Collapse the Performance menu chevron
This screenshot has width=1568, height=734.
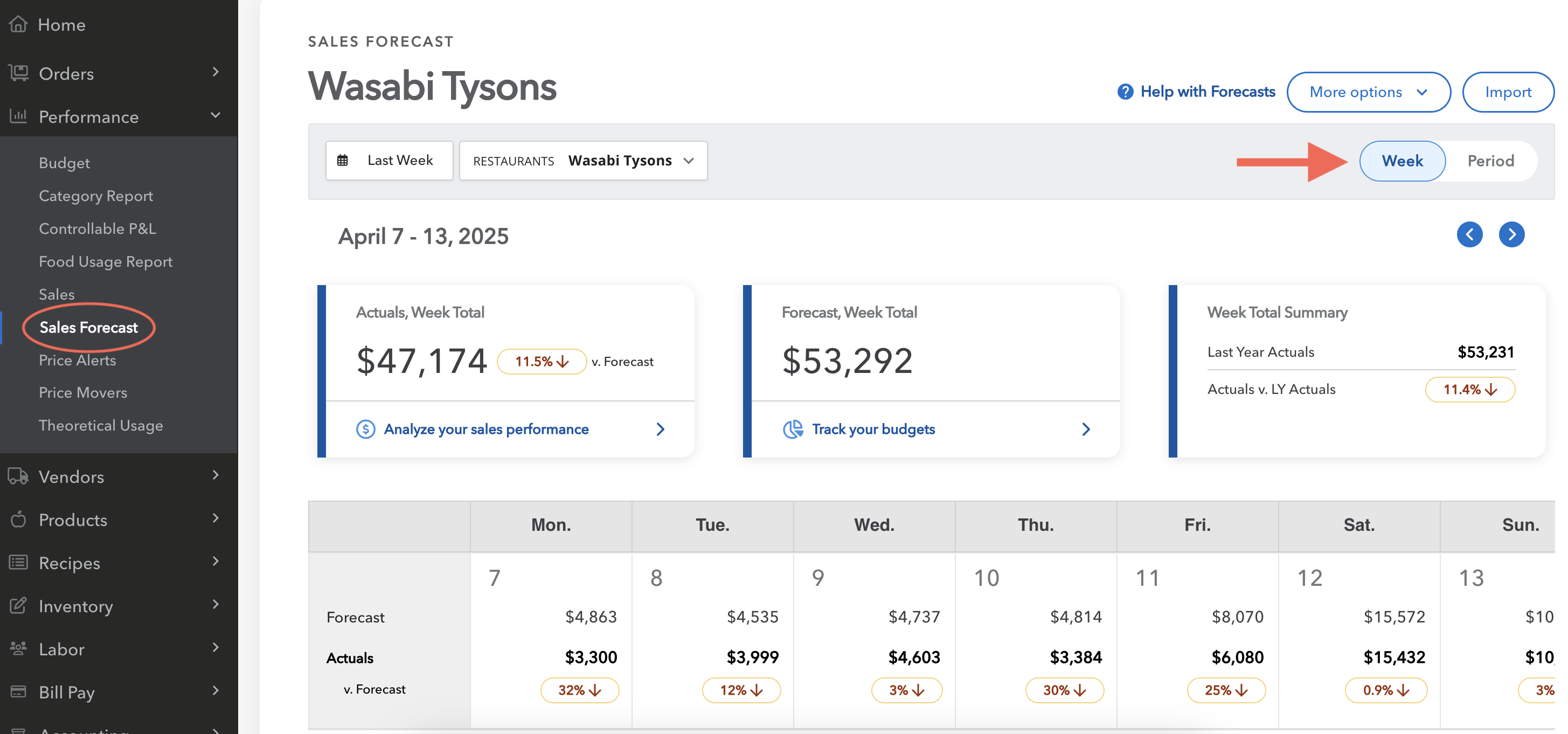(x=216, y=115)
